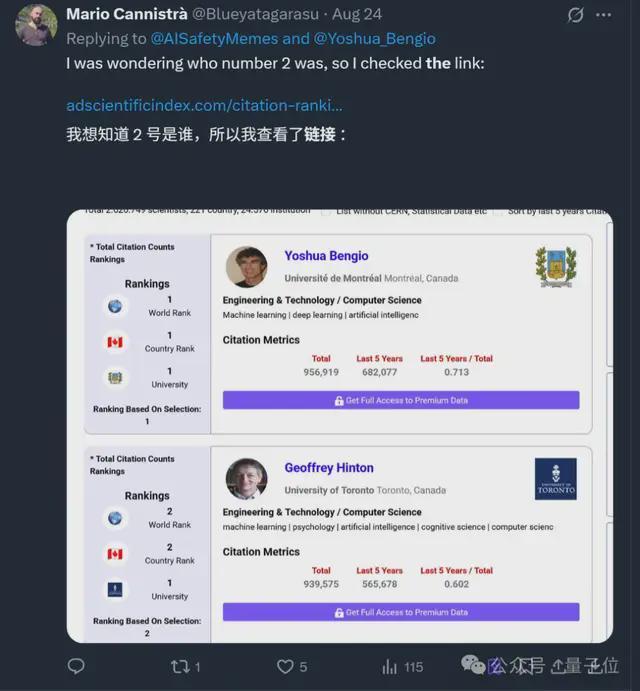Retweet using the repost arrows icon
Viewport: 640px width, 691px height.
pos(180,666)
